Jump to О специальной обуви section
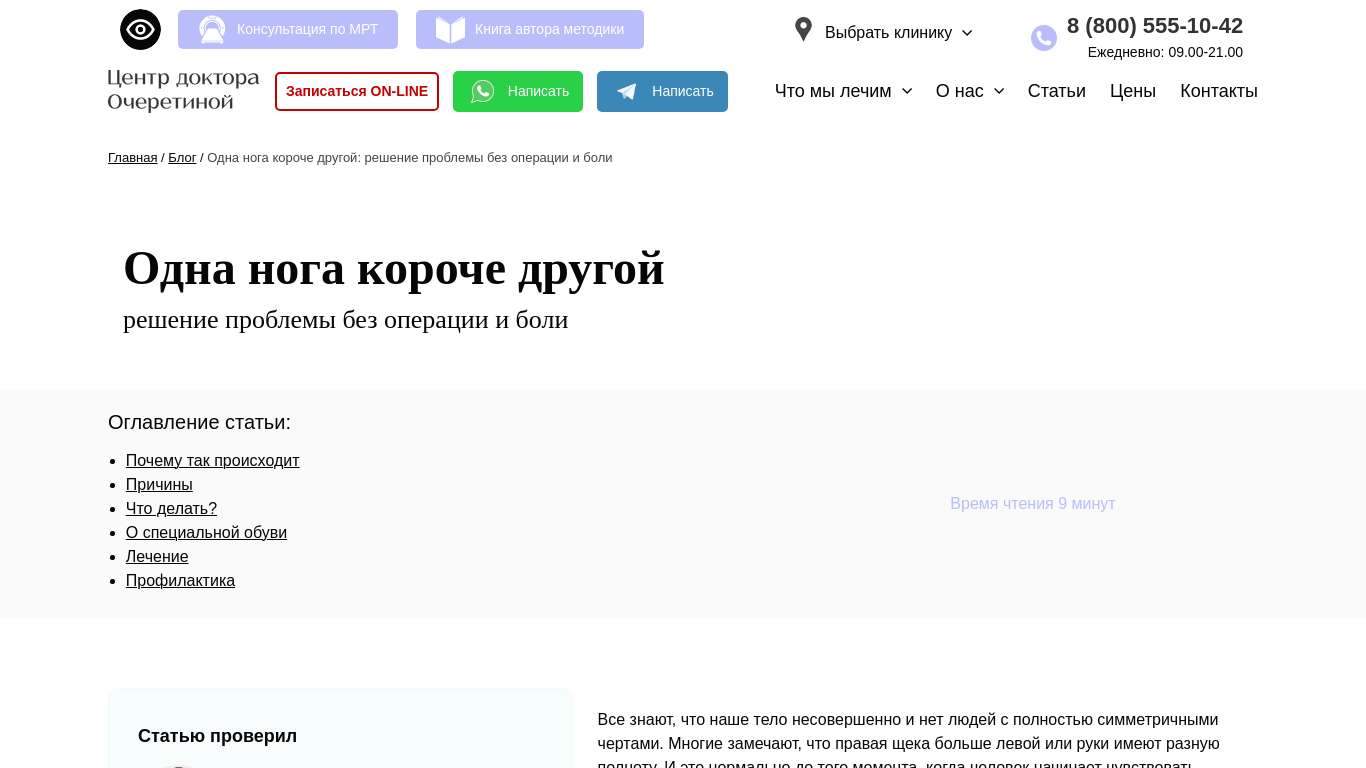The width and height of the screenshot is (1366, 768). tap(206, 533)
